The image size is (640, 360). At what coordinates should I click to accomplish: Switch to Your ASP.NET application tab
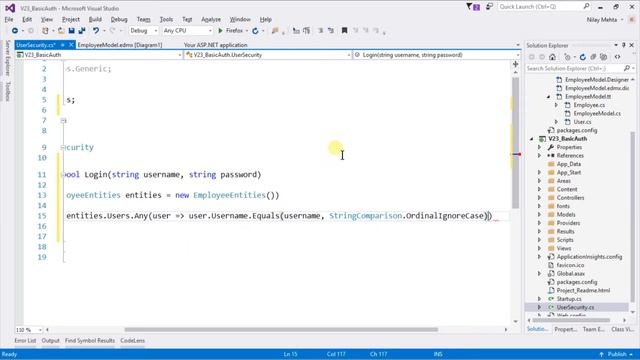click(216, 45)
